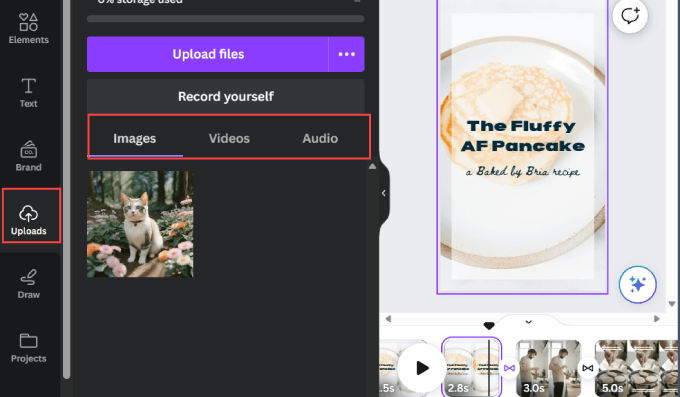Select the uploaded cat image thumbnail
This screenshot has width=680, height=397.
(140, 224)
